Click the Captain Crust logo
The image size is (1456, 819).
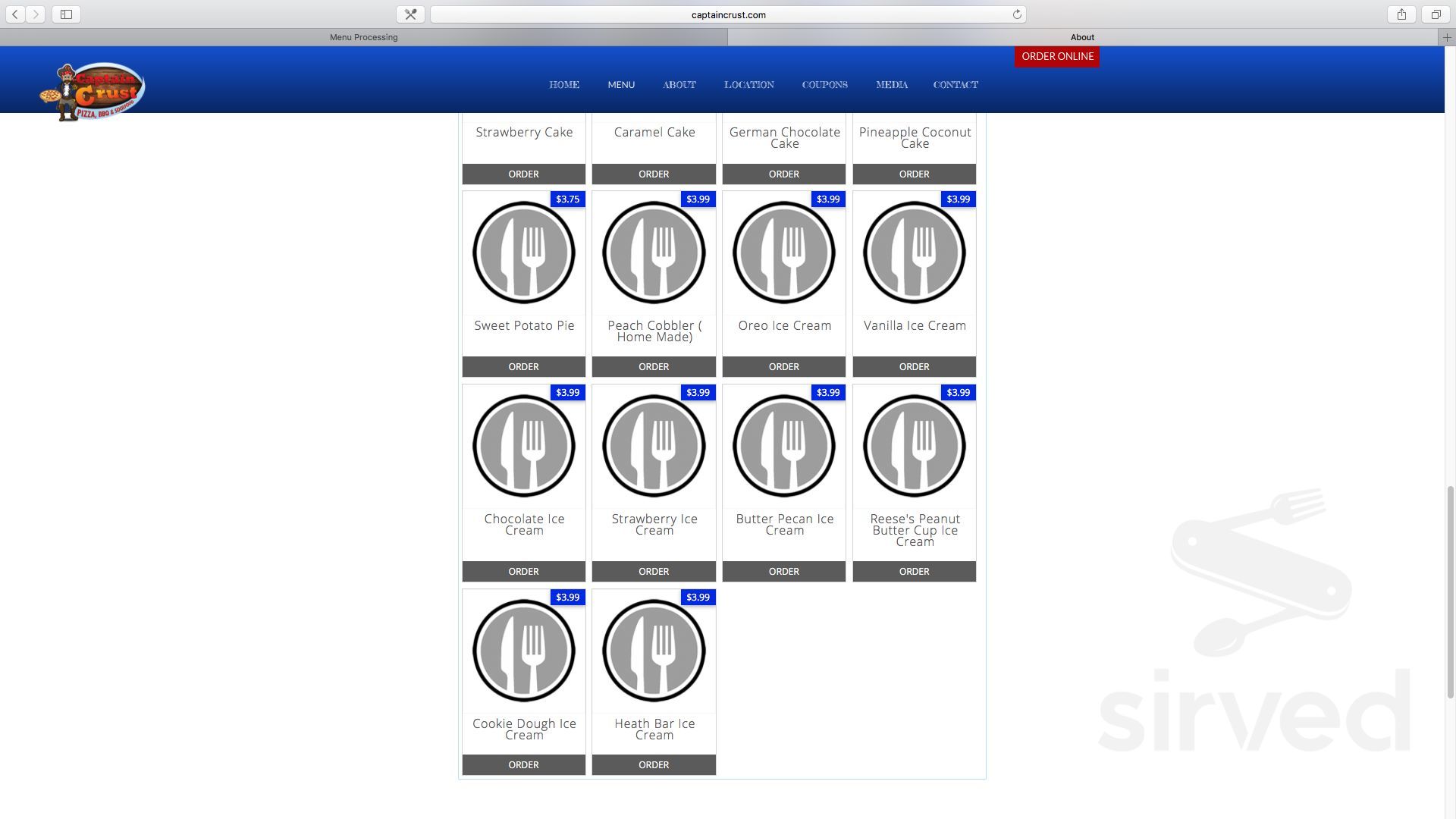point(93,92)
